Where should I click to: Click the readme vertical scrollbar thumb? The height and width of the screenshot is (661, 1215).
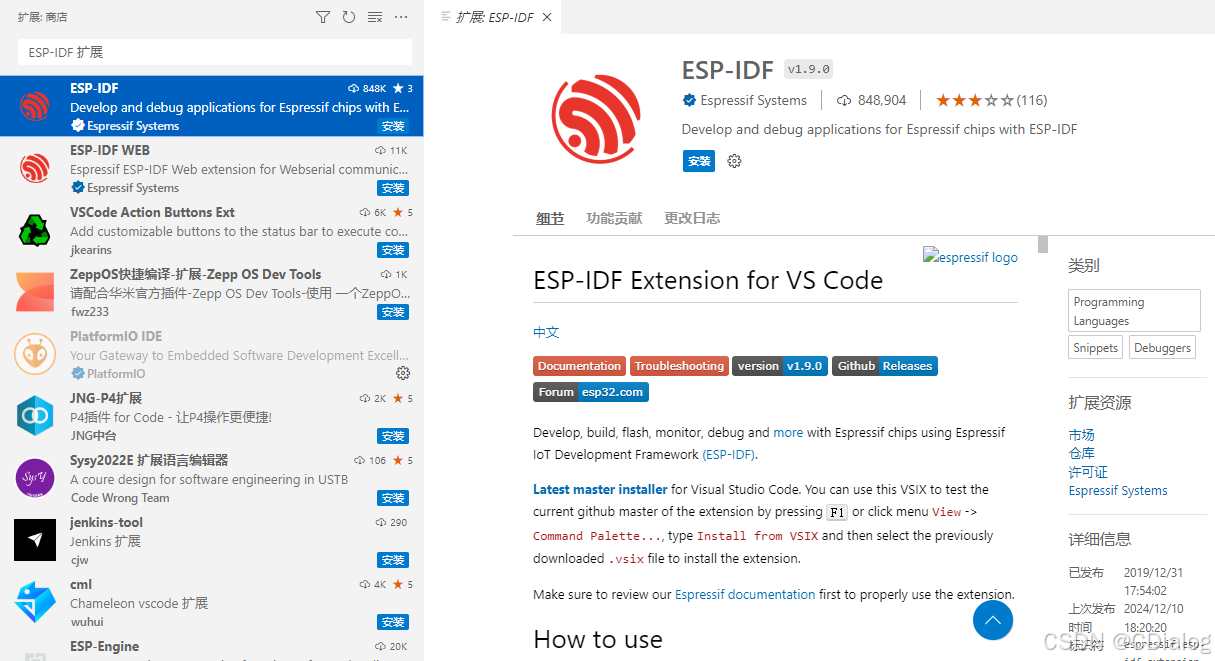pos(1043,244)
